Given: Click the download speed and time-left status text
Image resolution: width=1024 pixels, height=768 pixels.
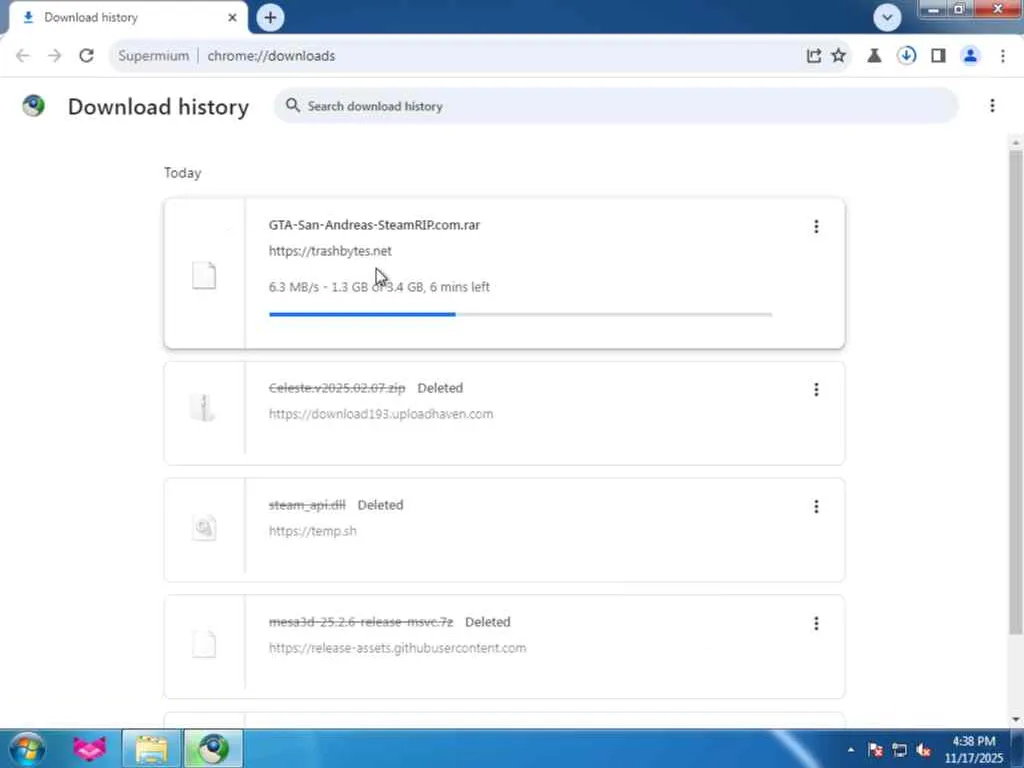Looking at the screenshot, I should click(379, 287).
